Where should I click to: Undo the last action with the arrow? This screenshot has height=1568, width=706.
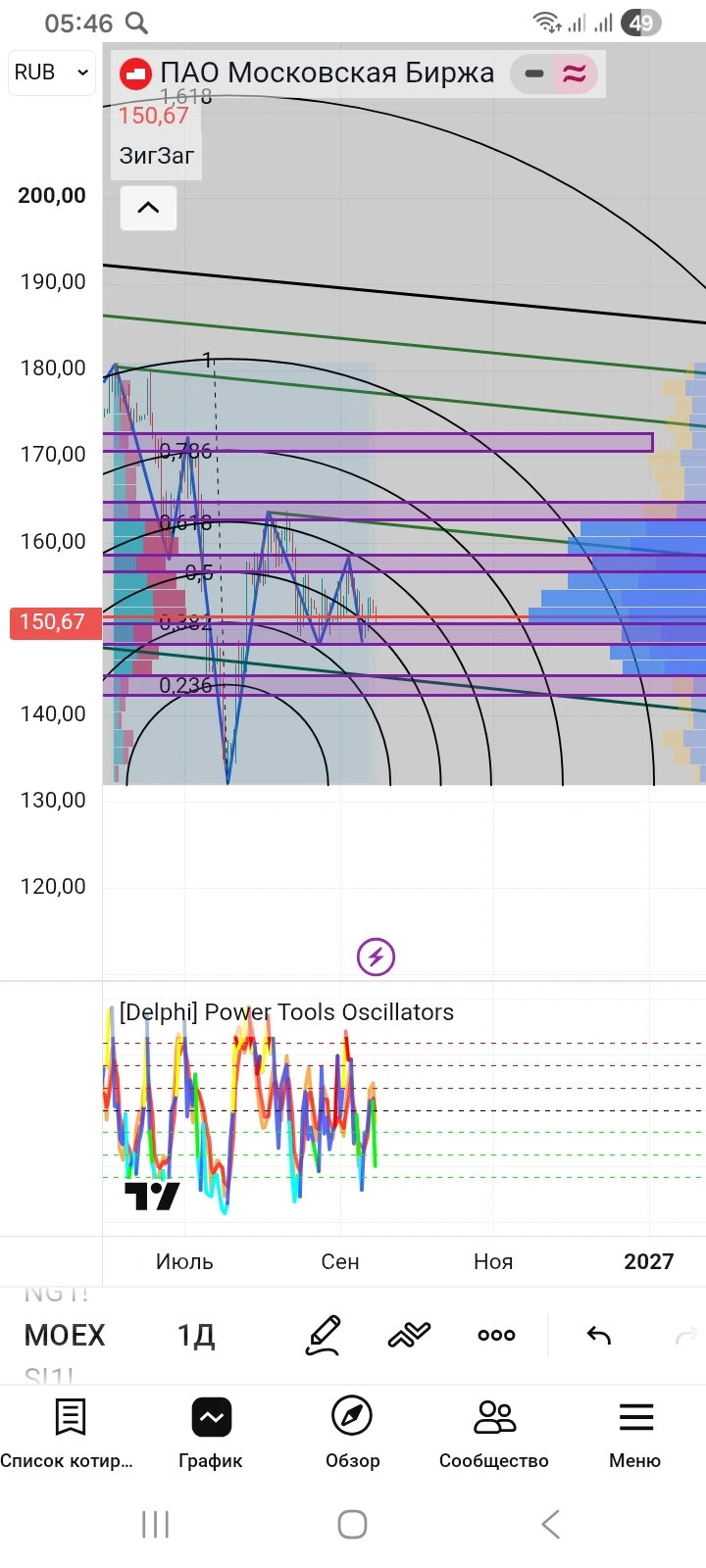(x=598, y=1335)
